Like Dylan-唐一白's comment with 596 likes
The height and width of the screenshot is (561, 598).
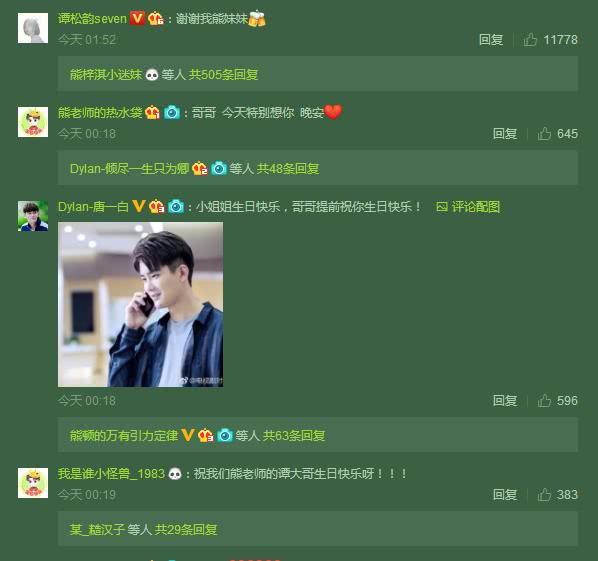544,400
